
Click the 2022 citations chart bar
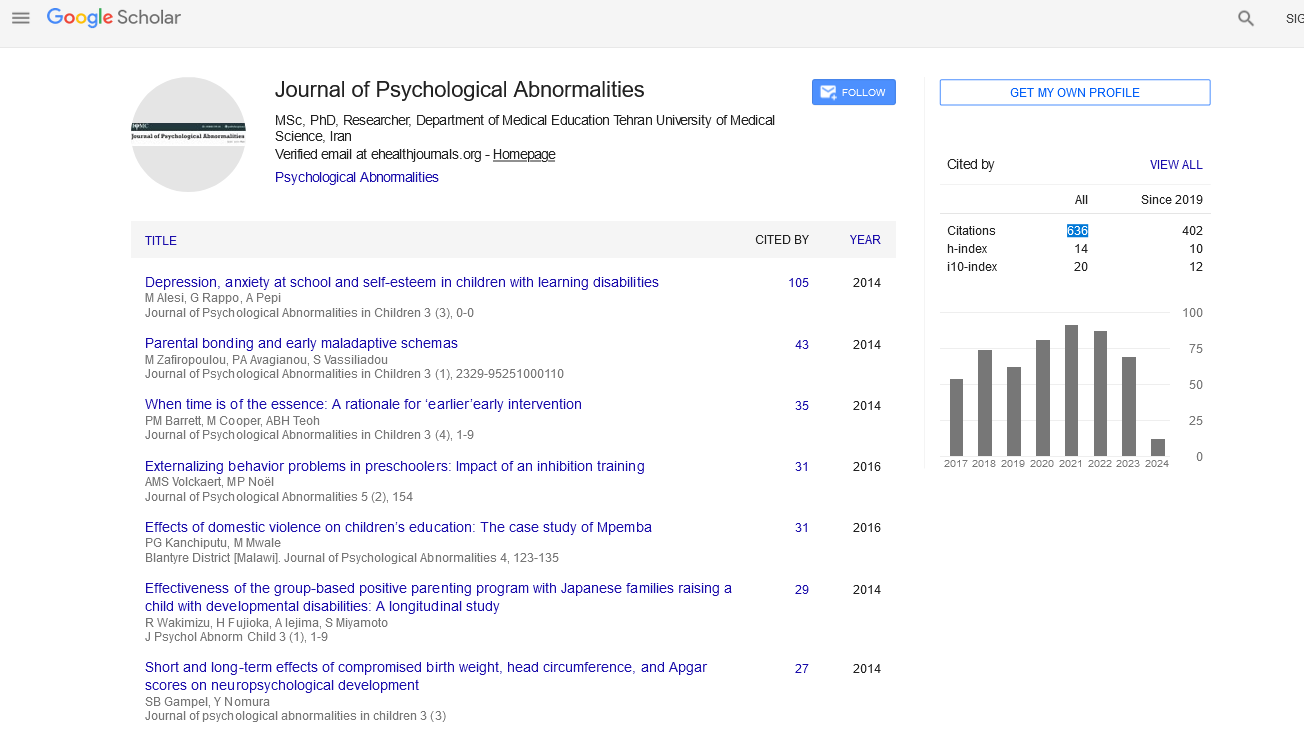click(x=1100, y=393)
